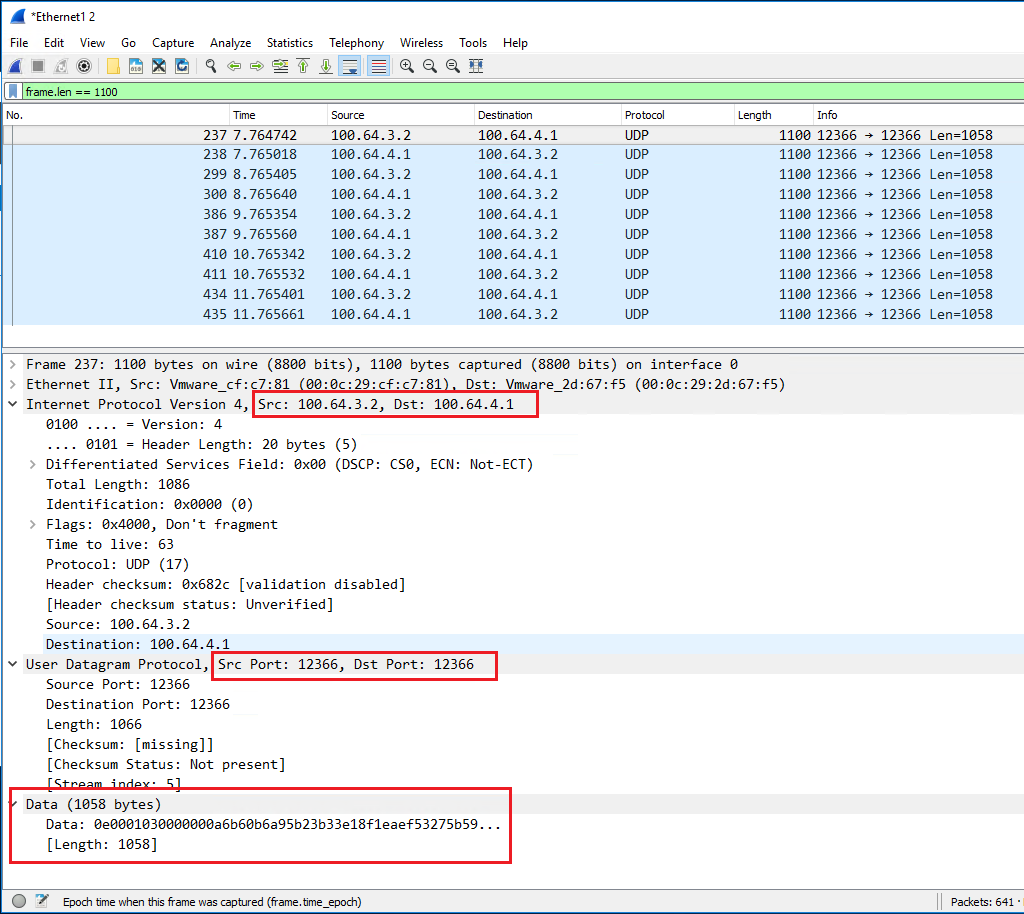This screenshot has width=1024, height=914.
Task: Open the Capture options gear icon
Action: coord(84,66)
